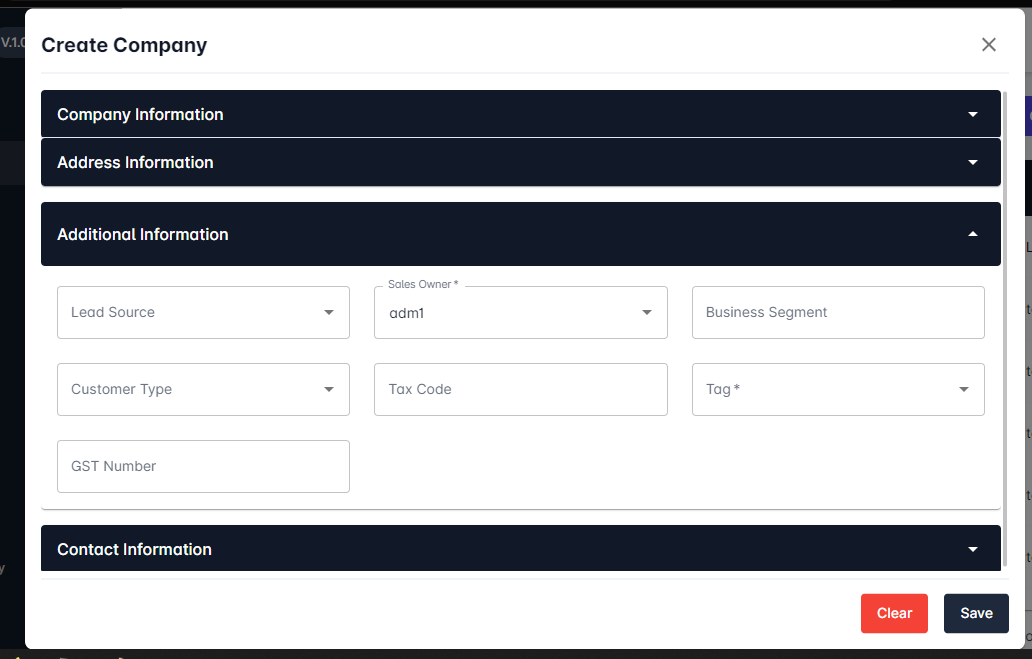Click the dialog's vertical scrollbar
The width and height of the screenshot is (1032, 659).
(x=1004, y=300)
